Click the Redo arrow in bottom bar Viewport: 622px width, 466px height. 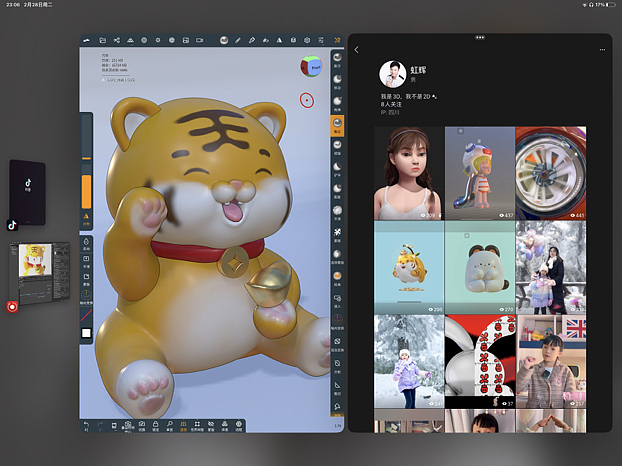point(100,426)
